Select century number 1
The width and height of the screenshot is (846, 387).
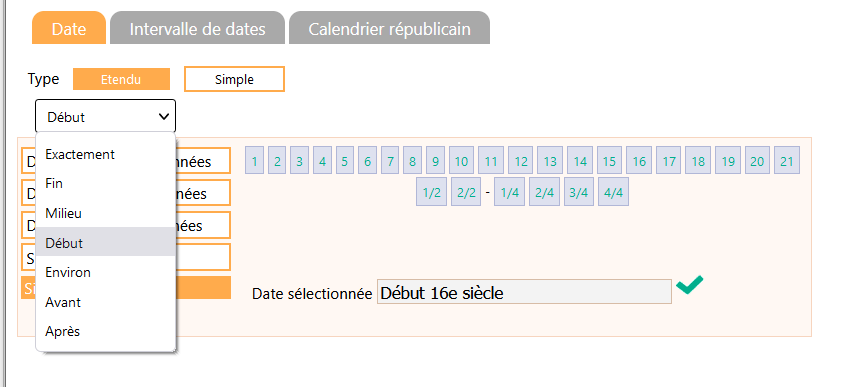255,161
